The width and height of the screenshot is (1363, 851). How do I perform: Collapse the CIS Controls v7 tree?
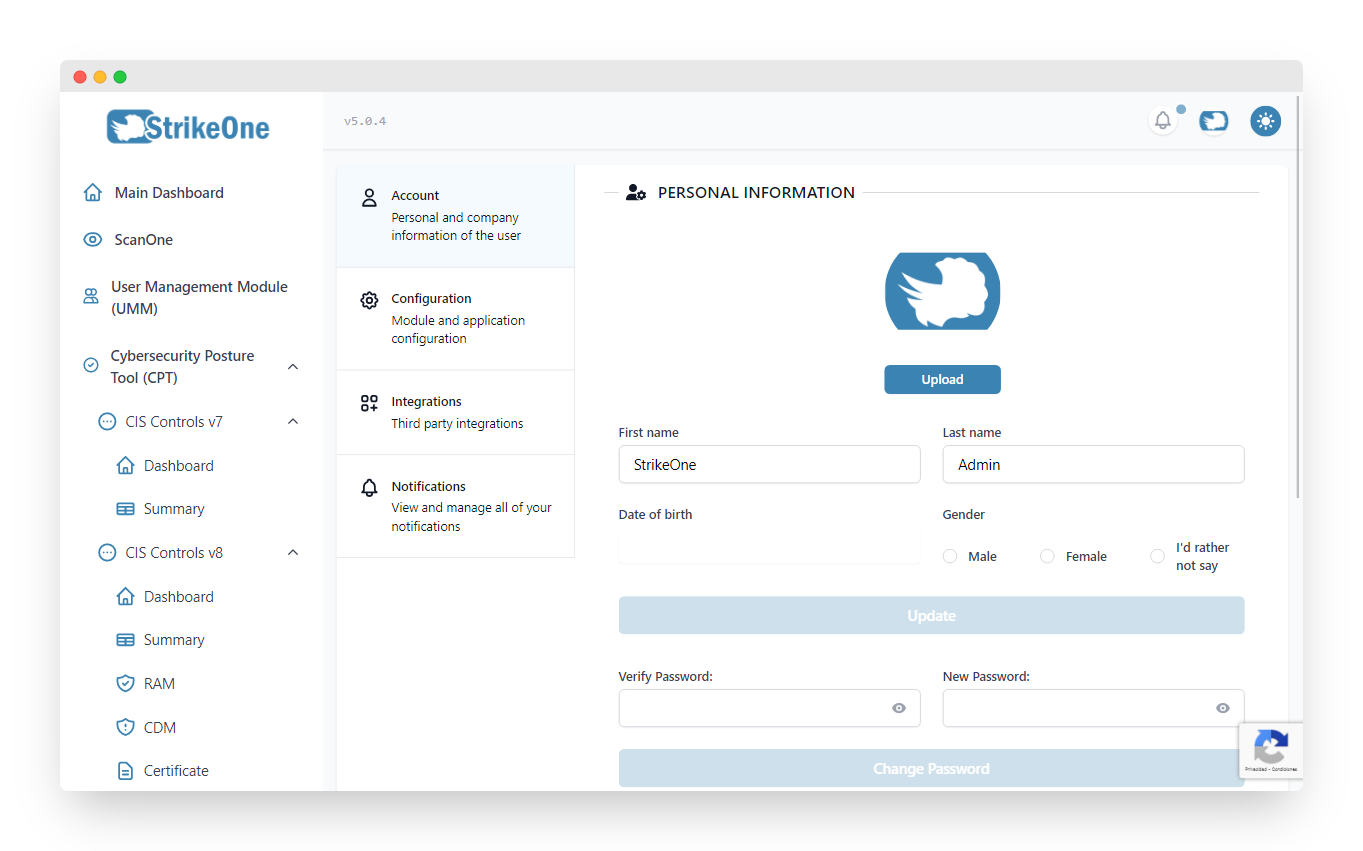[x=292, y=421]
